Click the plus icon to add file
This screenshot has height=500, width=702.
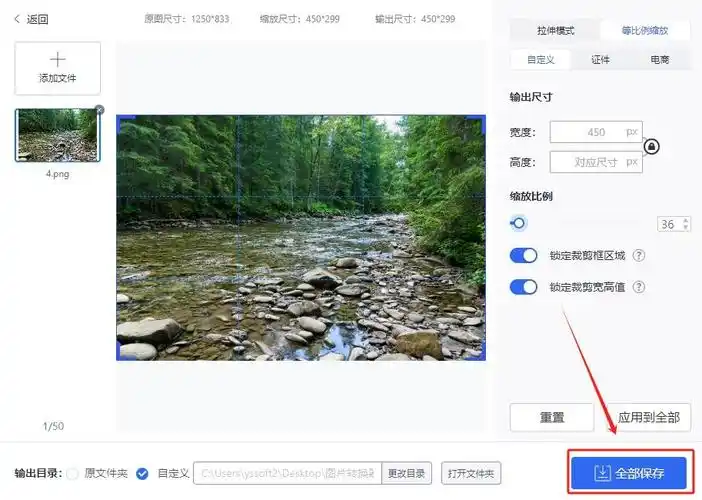[x=57, y=60]
